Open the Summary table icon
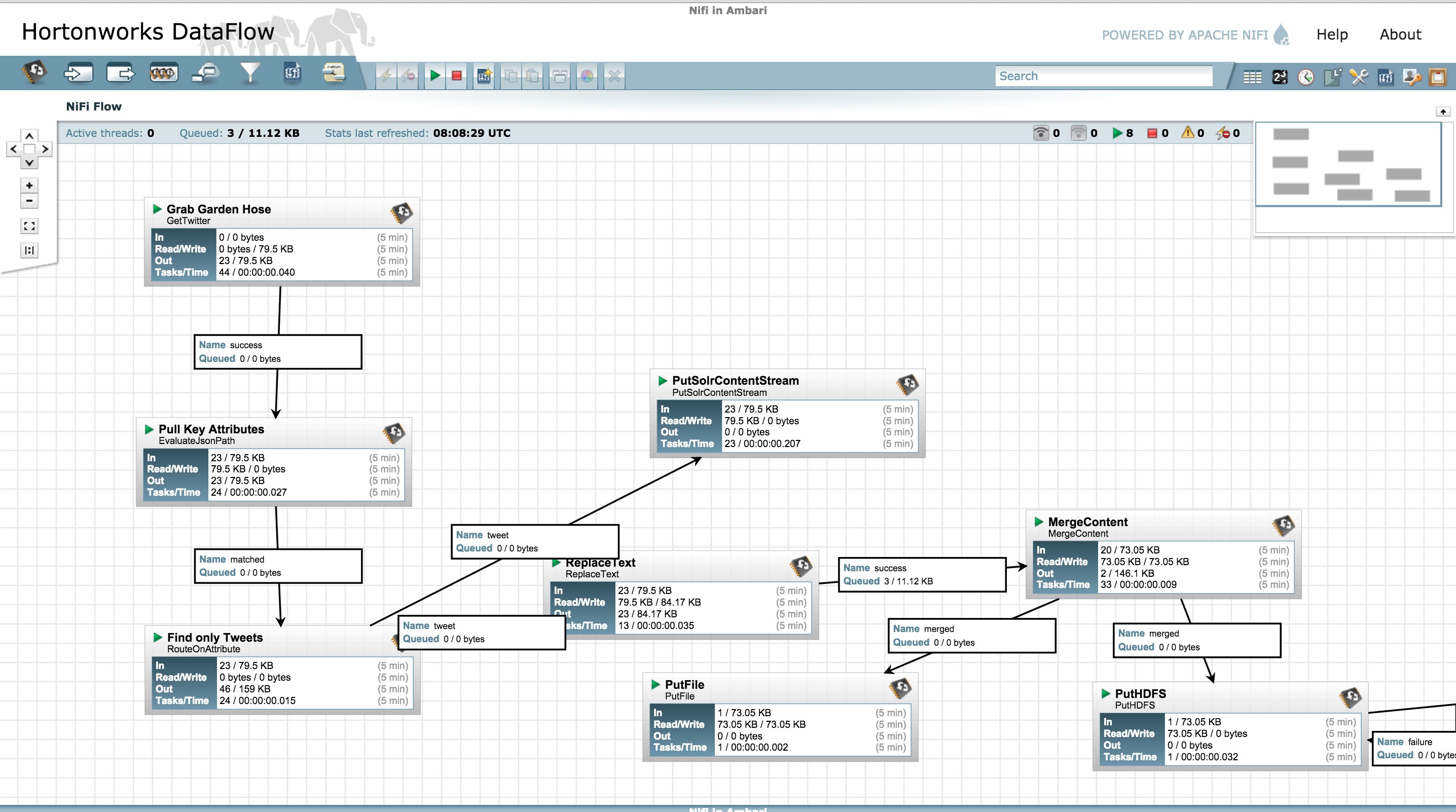The width and height of the screenshot is (1456, 812). [x=1252, y=77]
